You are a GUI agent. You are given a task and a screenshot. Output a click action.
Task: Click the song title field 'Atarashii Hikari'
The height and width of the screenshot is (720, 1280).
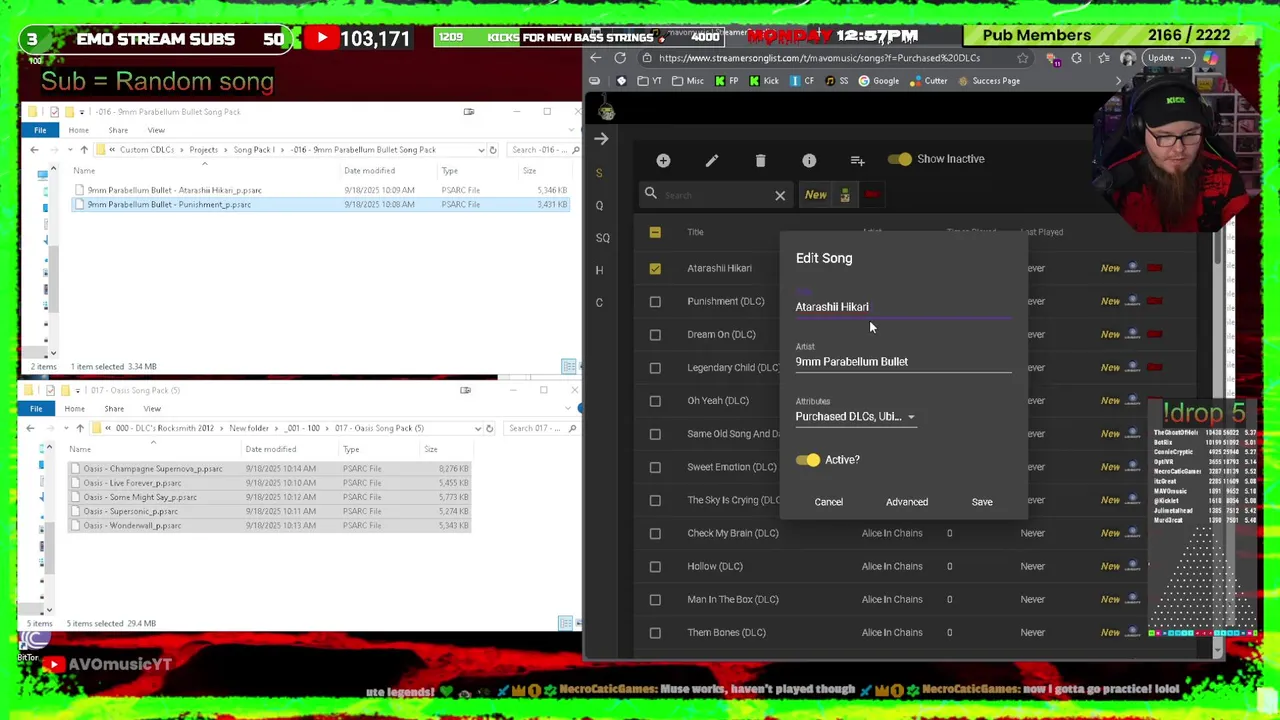[x=903, y=307]
